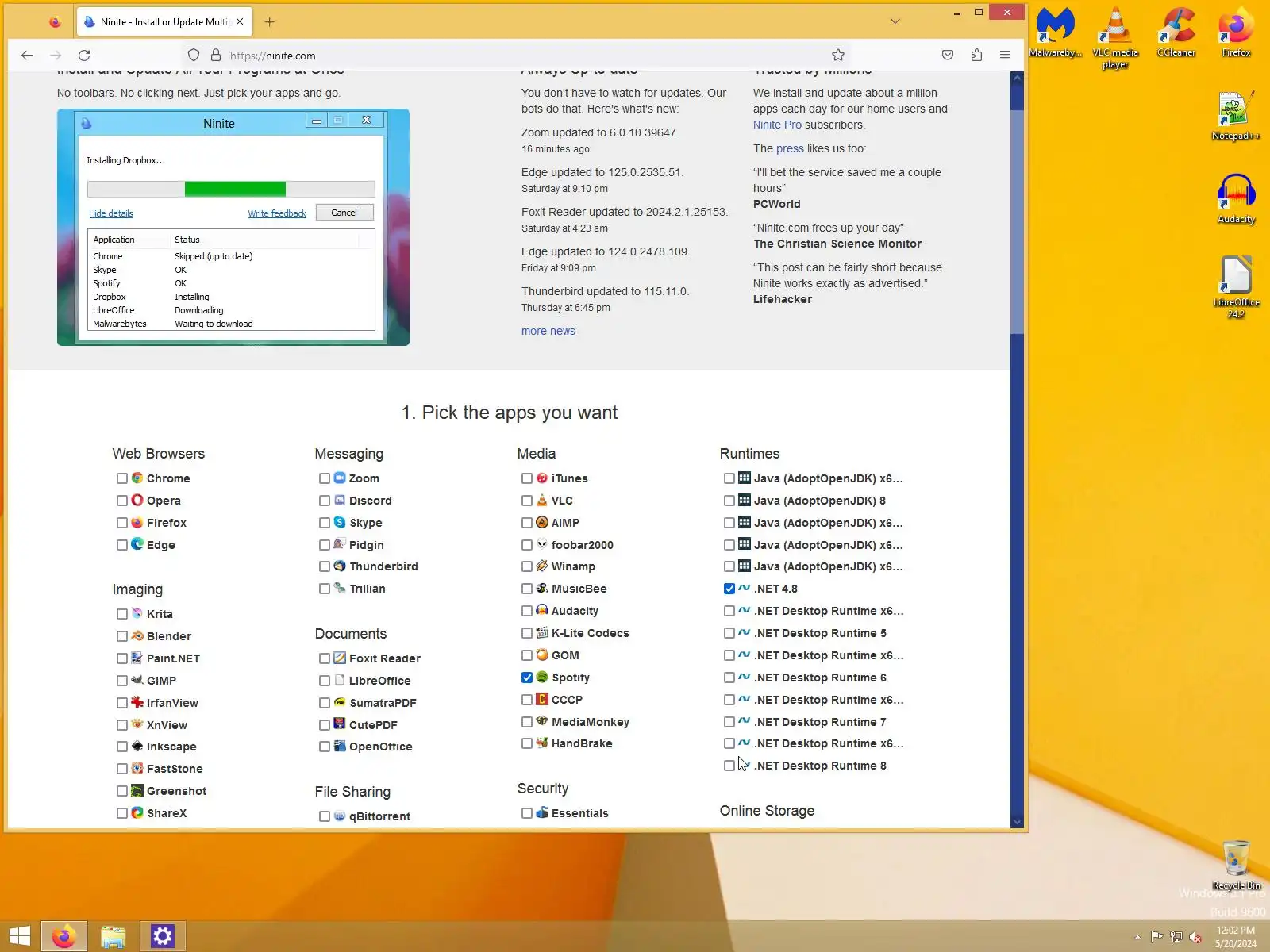Image resolution: width=1270 pixels, height=952 pixels.
Task: Open CCleaner desktop shortcut
Action: (1176, 33)
